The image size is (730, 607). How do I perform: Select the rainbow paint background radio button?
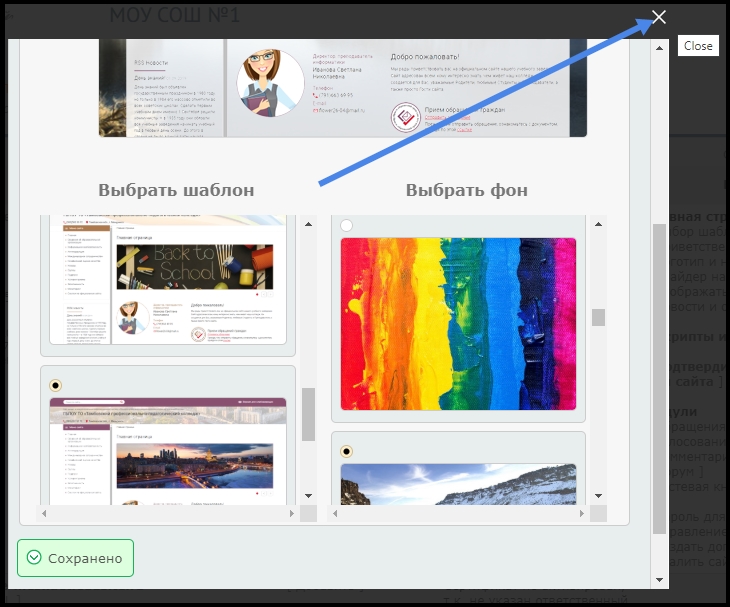[x=346, y=226]
